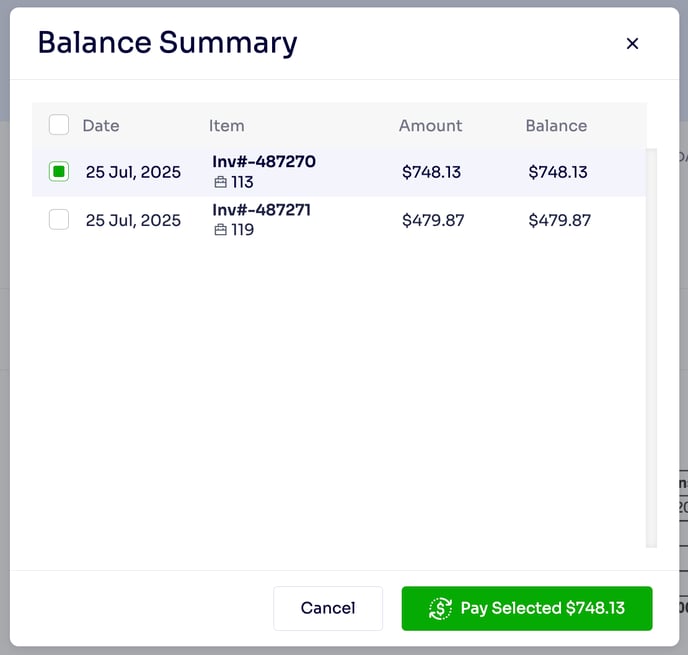Click Pay Selected $748.13 button

[527, 608]
